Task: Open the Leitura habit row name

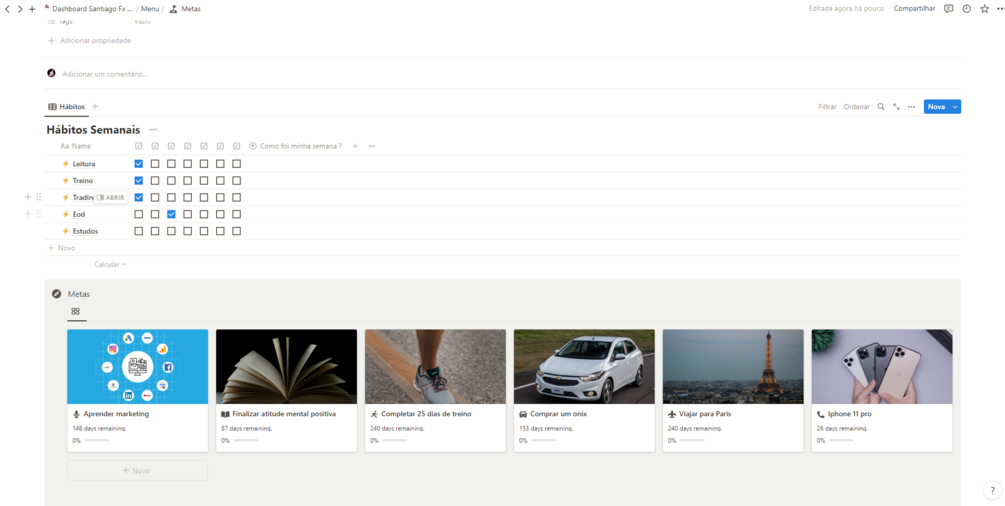Action: point(84,164)
